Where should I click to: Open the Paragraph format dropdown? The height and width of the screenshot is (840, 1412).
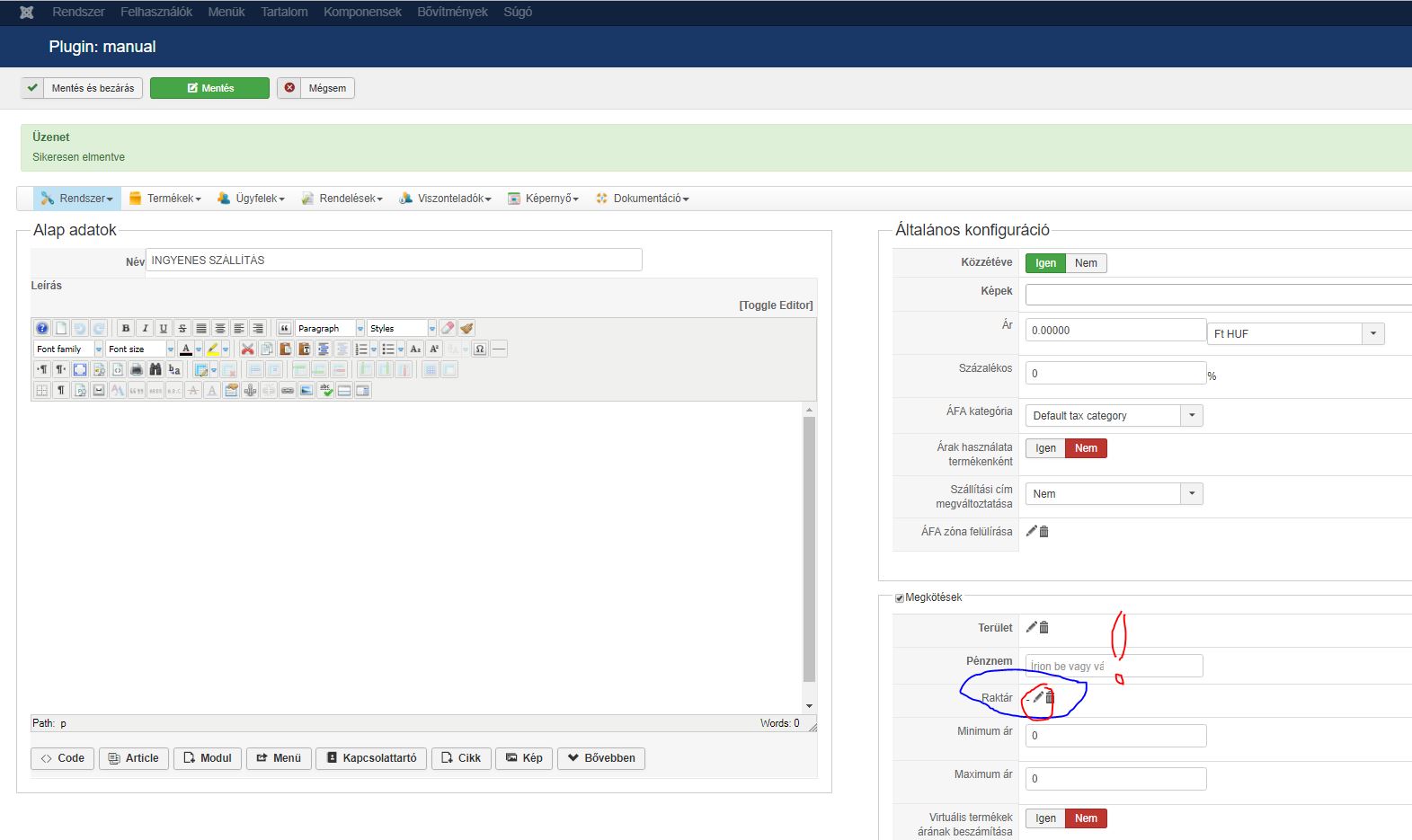coord(330,328)
